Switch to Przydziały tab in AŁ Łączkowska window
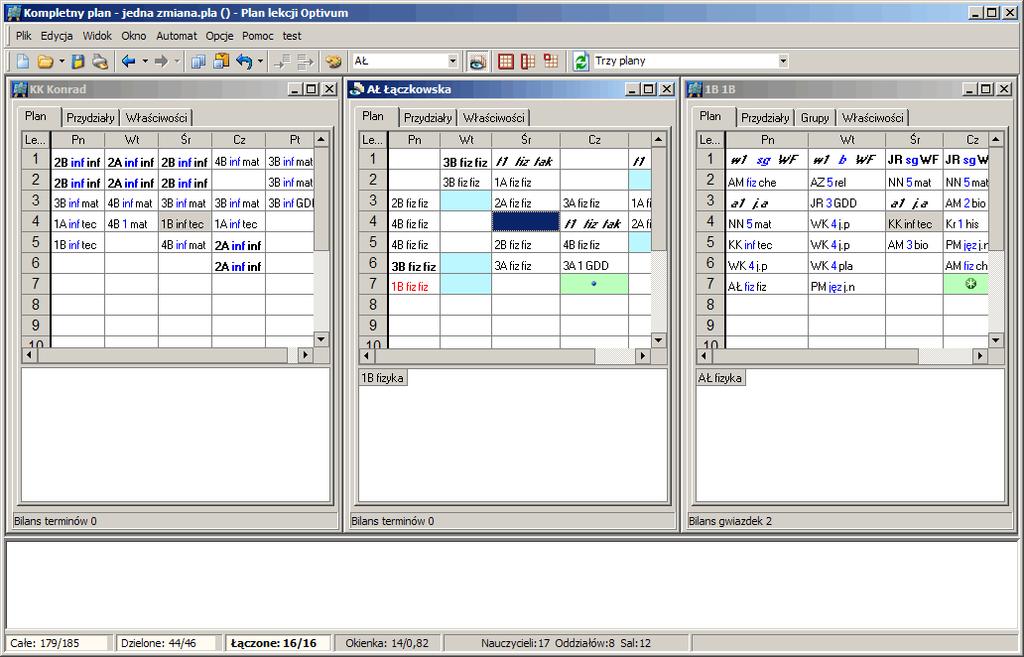The height and width of the screenshot is (657, 1024). click(428, 118)
